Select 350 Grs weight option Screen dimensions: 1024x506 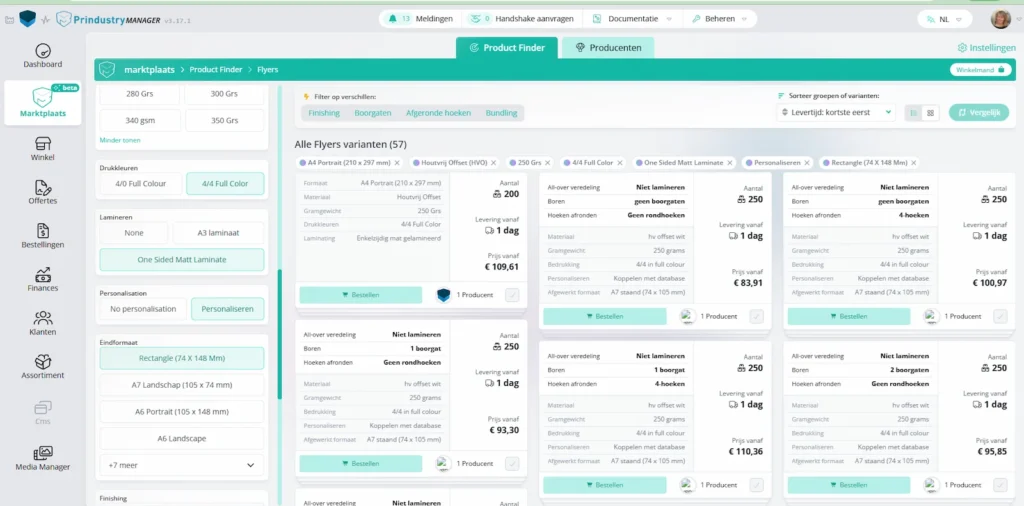pyautogui.click(x=224, y=121)
